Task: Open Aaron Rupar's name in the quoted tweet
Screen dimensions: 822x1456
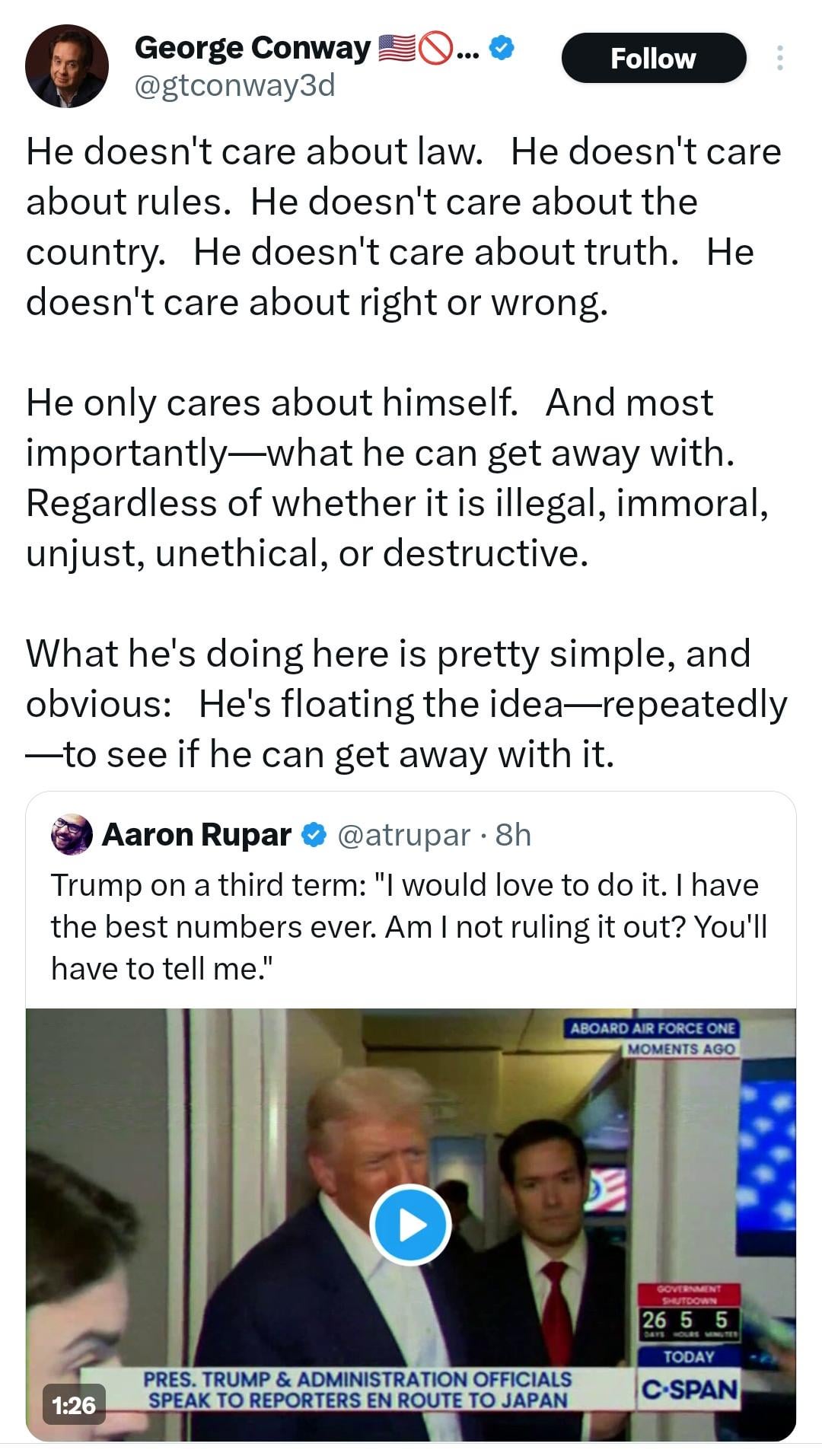Action: (x=196, y=835)
